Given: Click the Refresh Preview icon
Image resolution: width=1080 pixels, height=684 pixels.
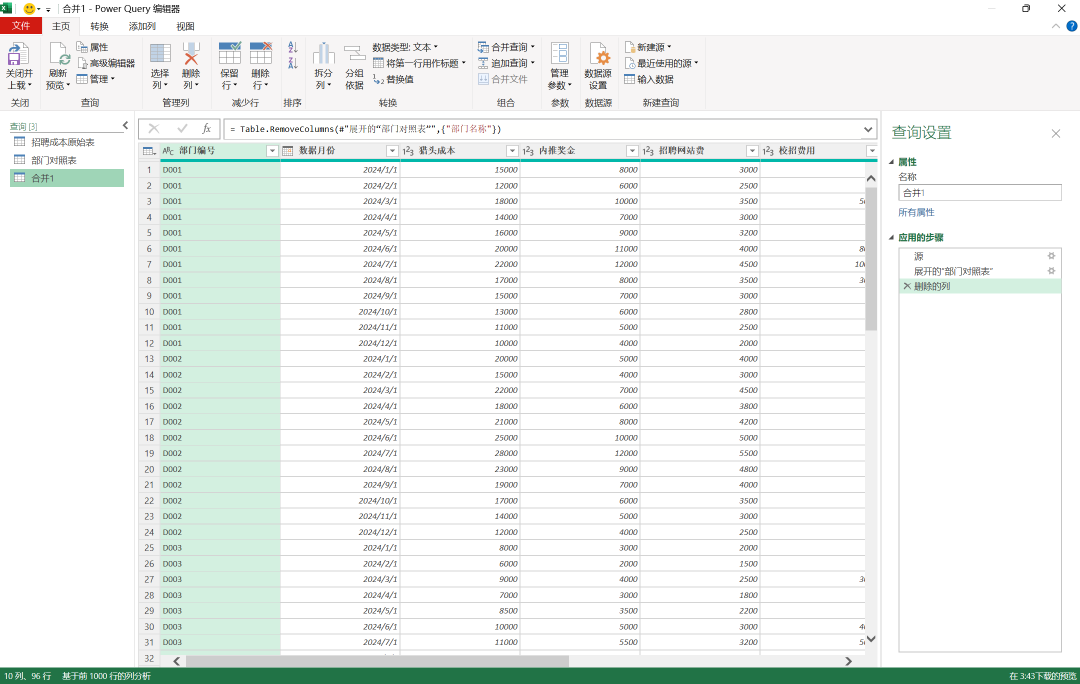Looking at the screenshot, I should [x=59, y=54].
